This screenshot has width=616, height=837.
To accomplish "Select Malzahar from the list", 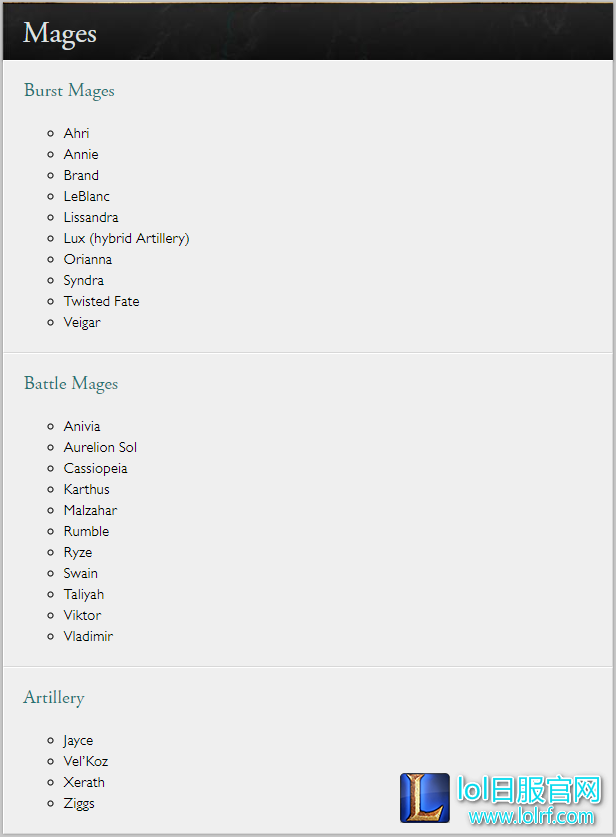I will (x=90, y=510).
